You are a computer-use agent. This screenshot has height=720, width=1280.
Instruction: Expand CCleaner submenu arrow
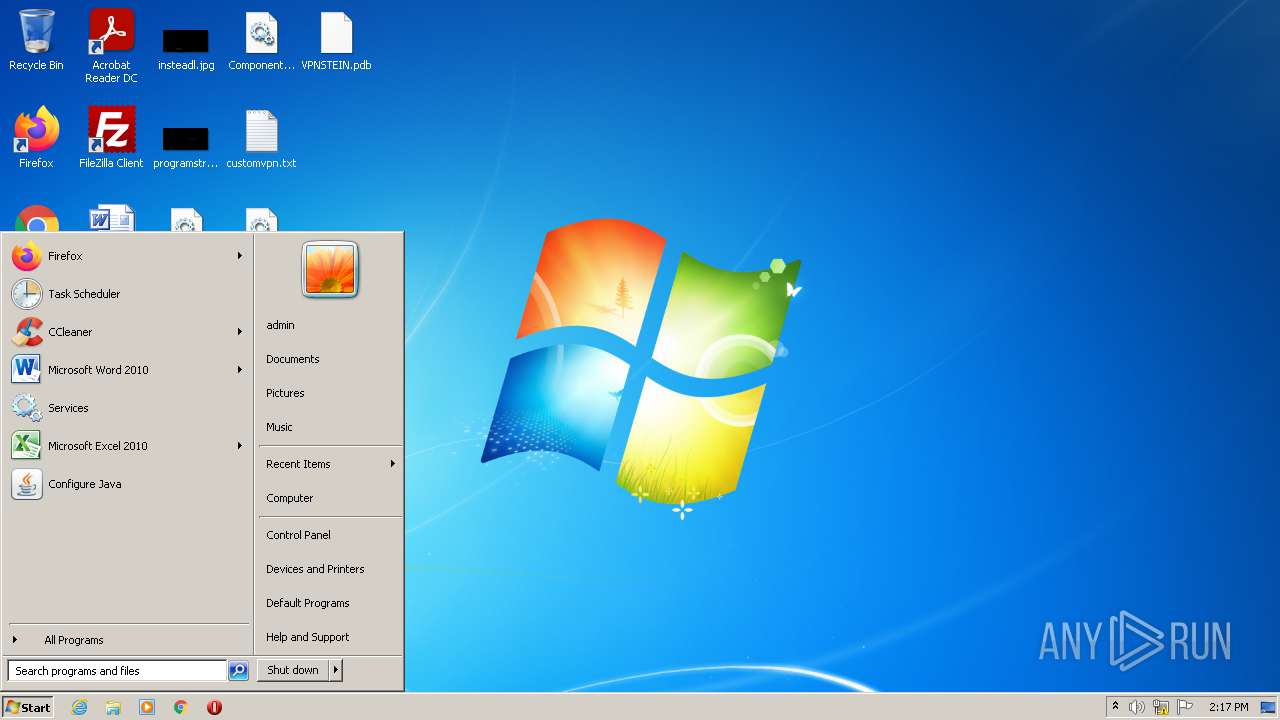[x=240, y=332]
